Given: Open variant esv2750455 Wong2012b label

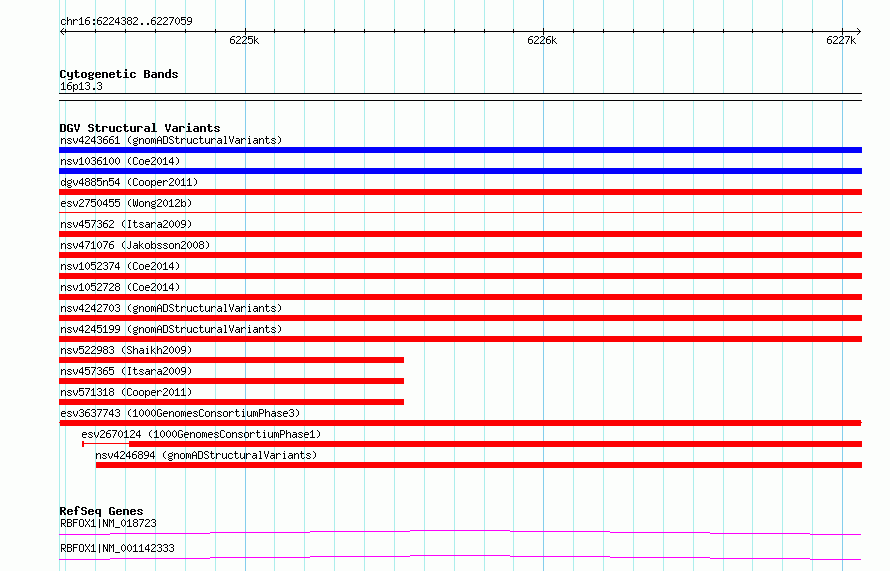Looking at the screenshot, I should point(126,203).
